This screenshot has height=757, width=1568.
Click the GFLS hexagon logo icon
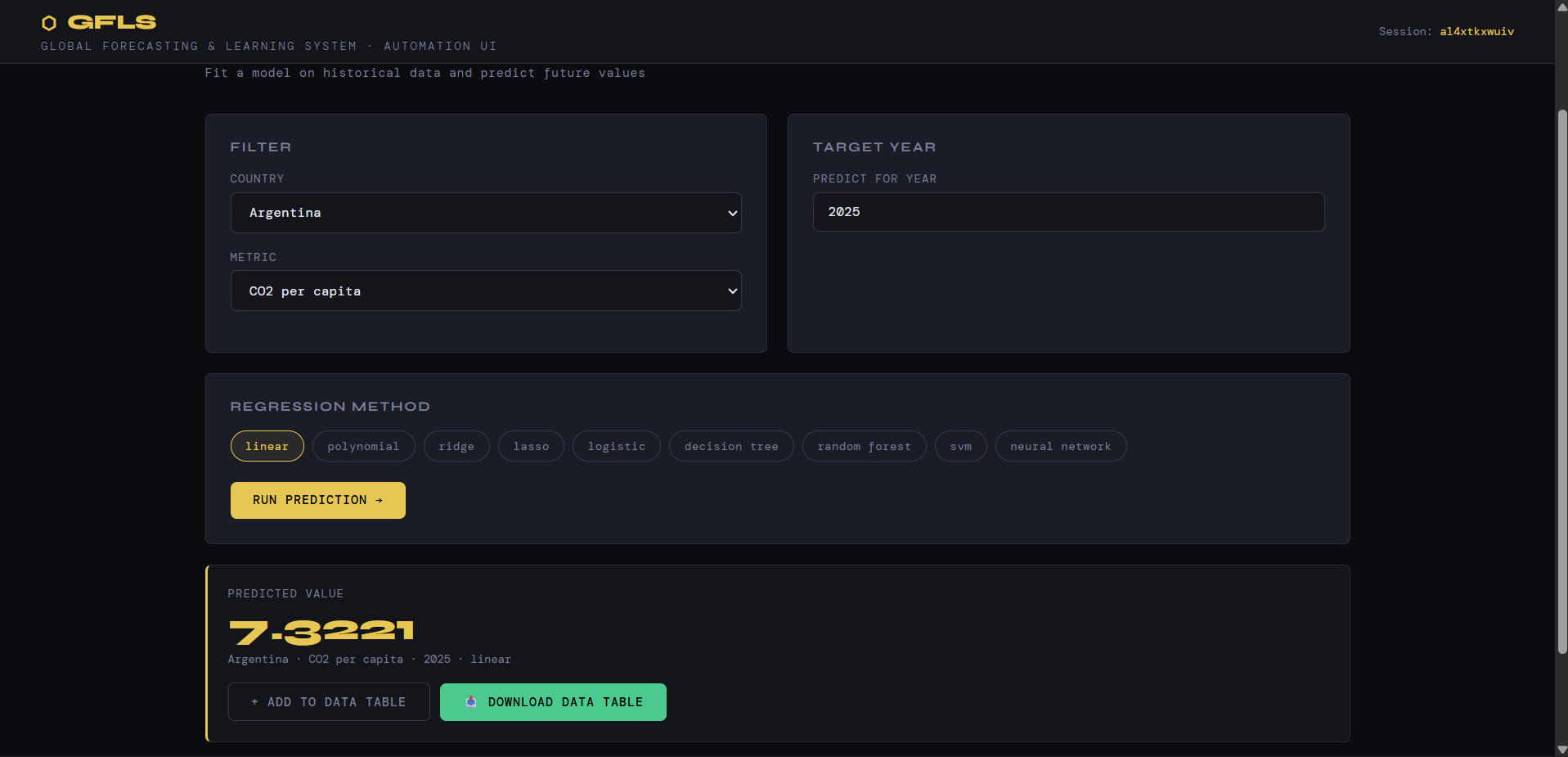(49, 23)
